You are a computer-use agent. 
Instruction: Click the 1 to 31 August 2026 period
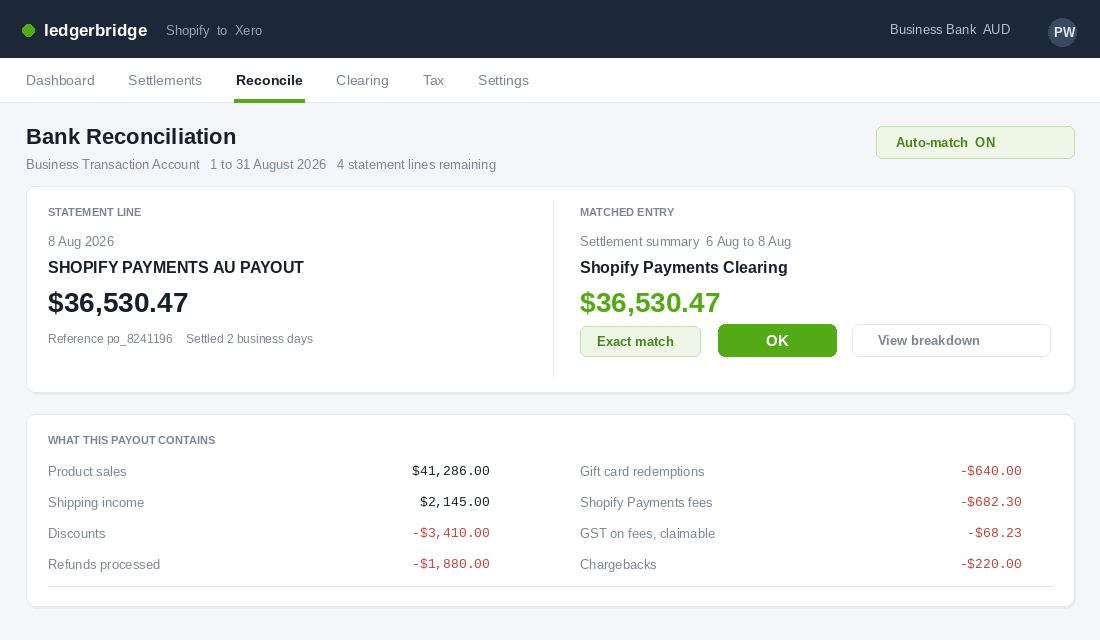coord(268,164)
